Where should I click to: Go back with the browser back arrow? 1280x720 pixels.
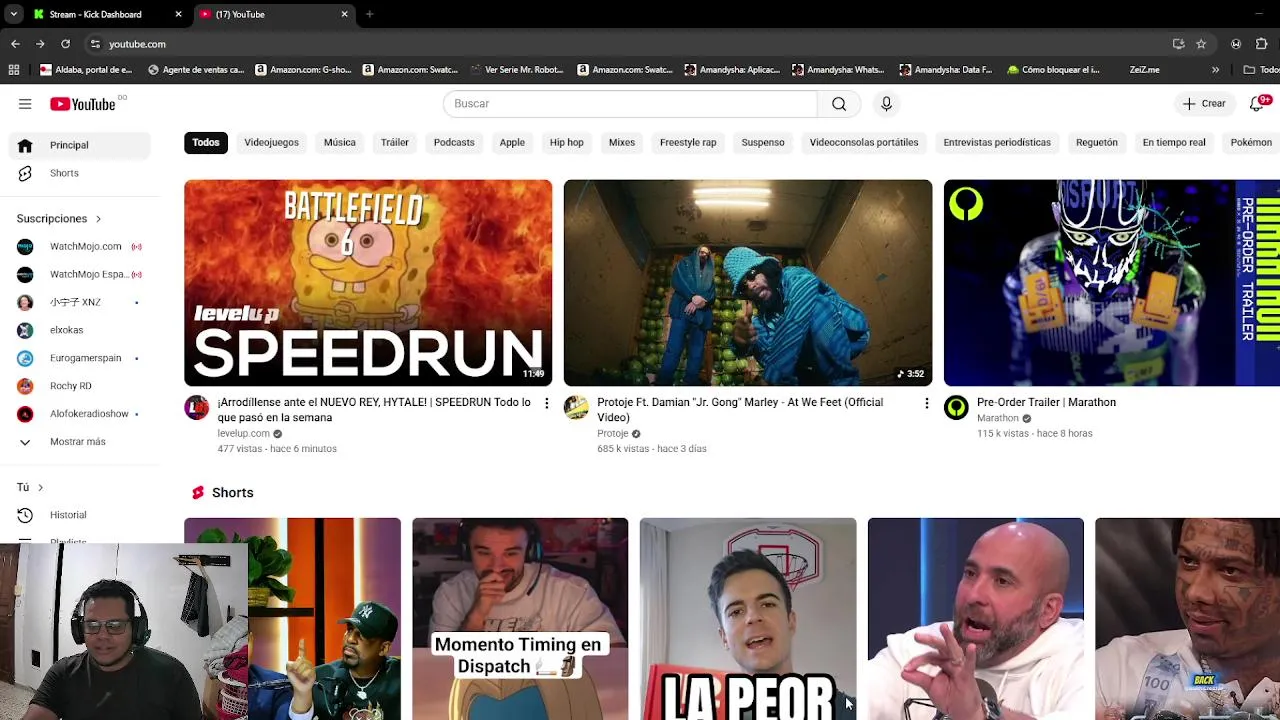click(15, 44)
